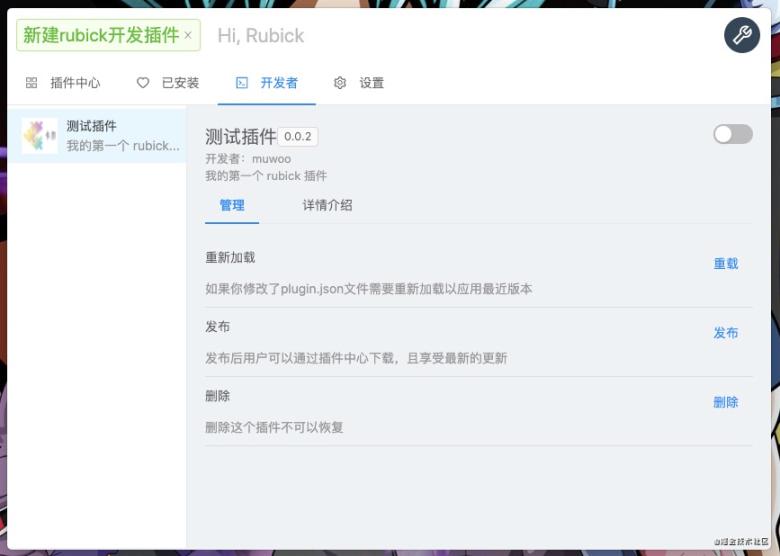Click the 删除 link to delete plugin
780x556 pixels.
click(x=725, y=402)
